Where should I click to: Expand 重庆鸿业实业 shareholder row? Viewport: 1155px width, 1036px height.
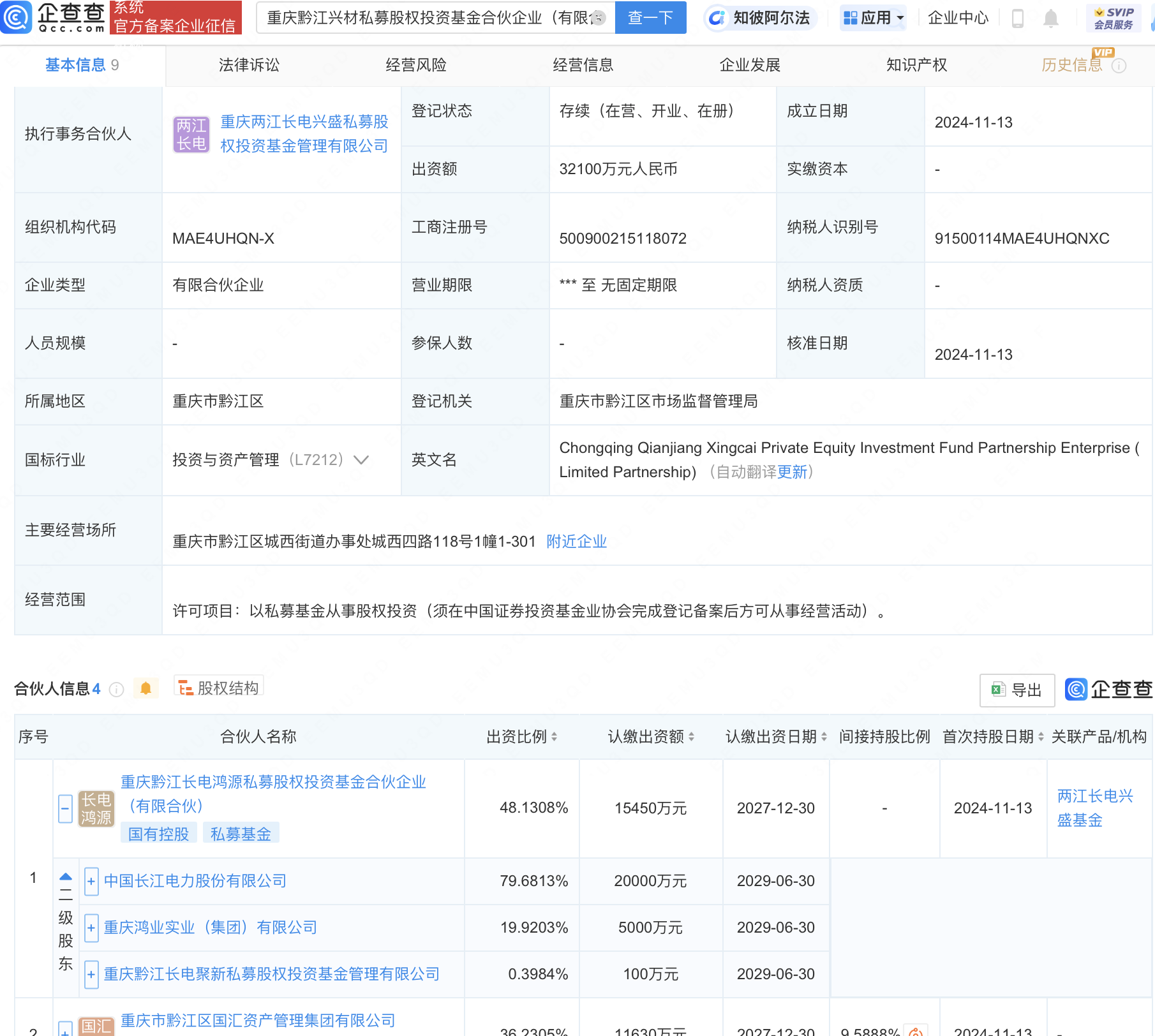click(91, 928)
